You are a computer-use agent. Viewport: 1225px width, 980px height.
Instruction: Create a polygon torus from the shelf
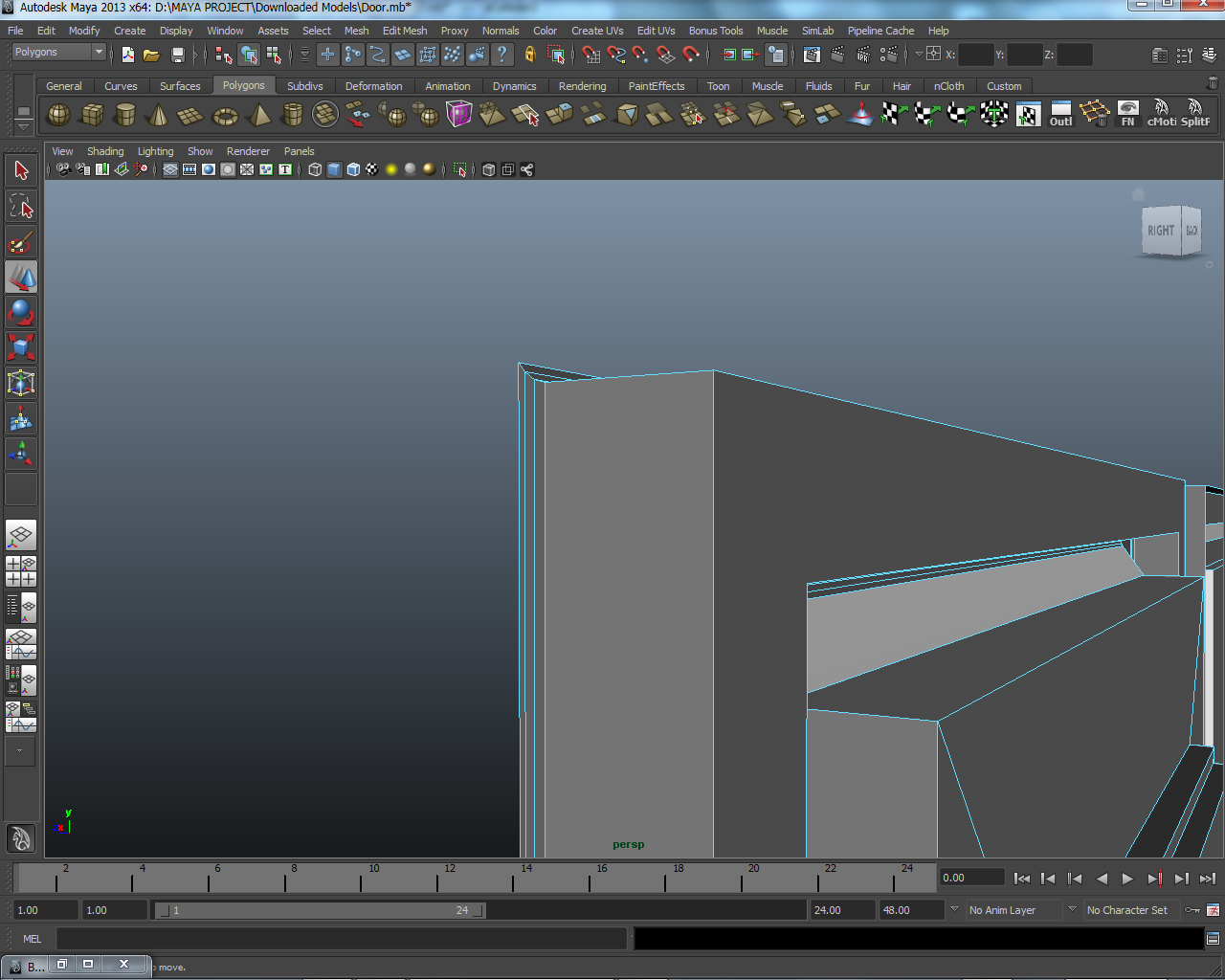coord(225,116)
